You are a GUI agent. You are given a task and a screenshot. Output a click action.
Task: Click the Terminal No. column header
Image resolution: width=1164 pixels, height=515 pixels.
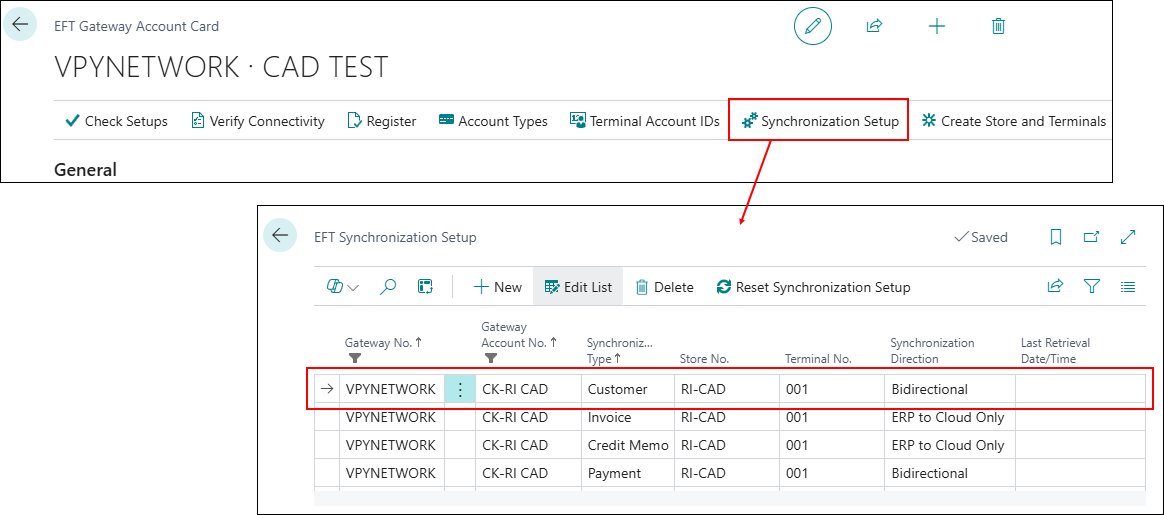tap(817, 359)
